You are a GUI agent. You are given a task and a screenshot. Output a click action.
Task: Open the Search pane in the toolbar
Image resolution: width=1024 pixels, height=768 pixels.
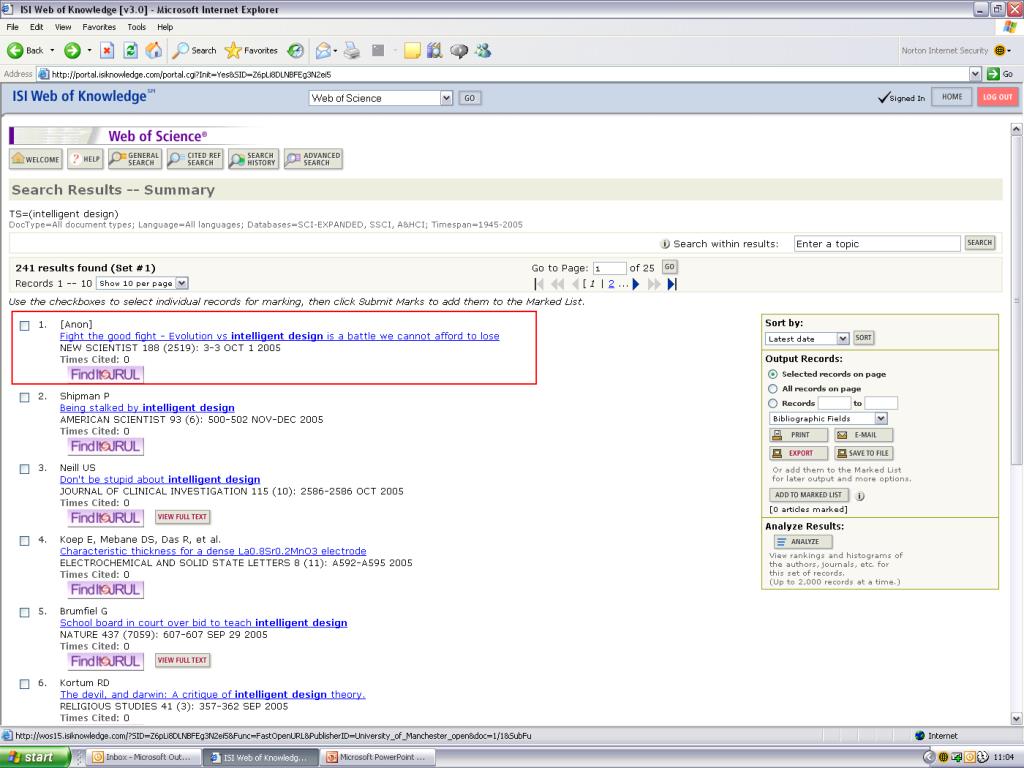tap(194, 50)
